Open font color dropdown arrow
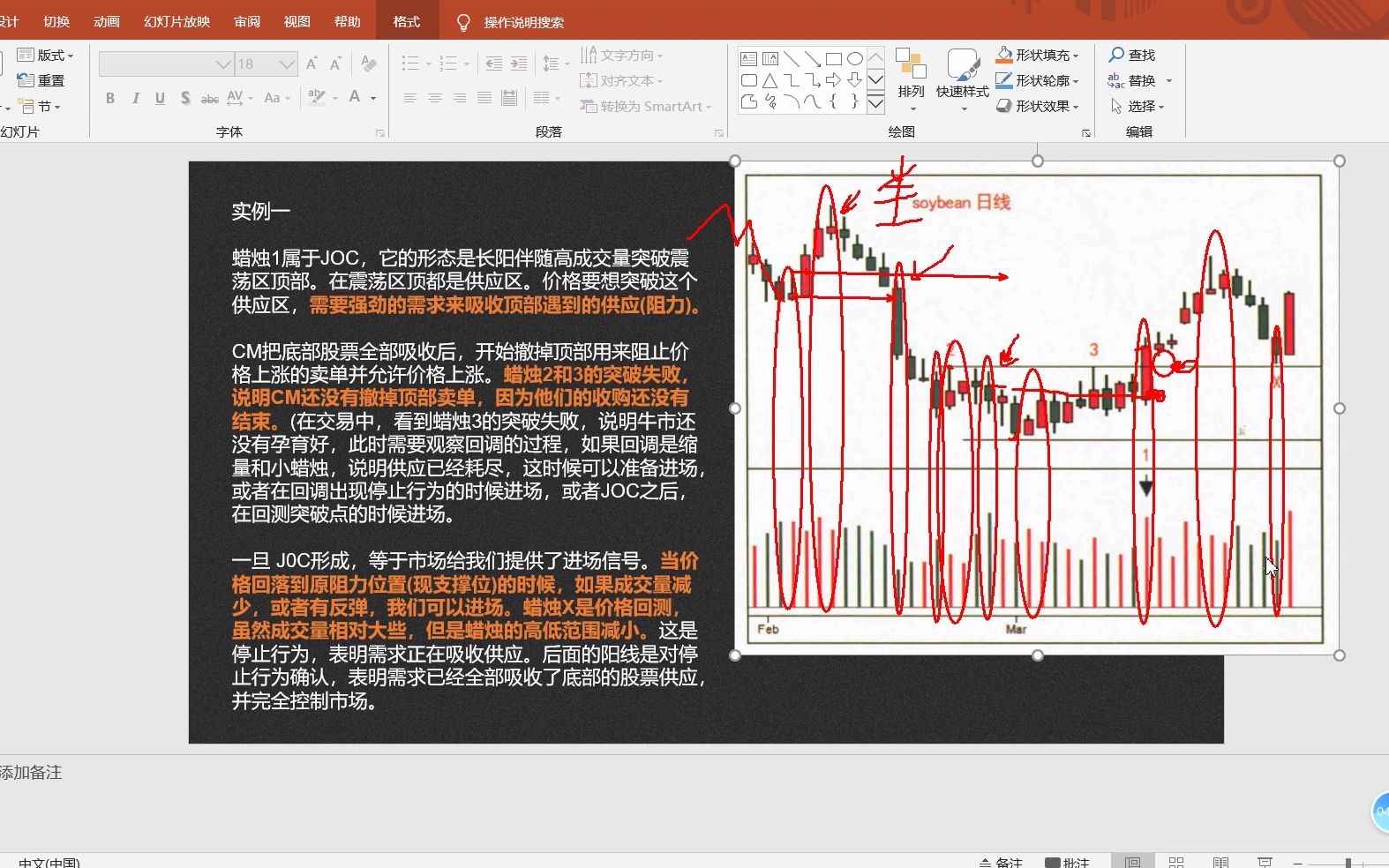 373,98
